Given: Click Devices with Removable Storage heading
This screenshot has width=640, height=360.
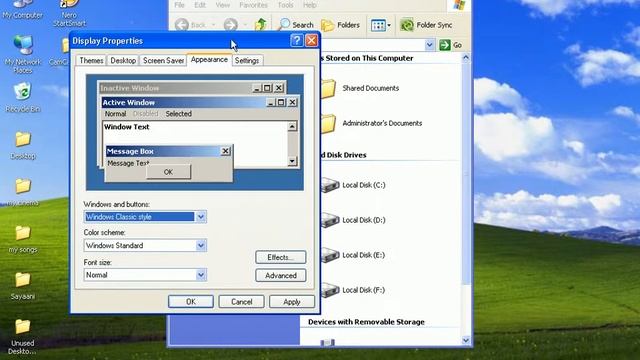Looking at the screenshot, I should [366, 322].
